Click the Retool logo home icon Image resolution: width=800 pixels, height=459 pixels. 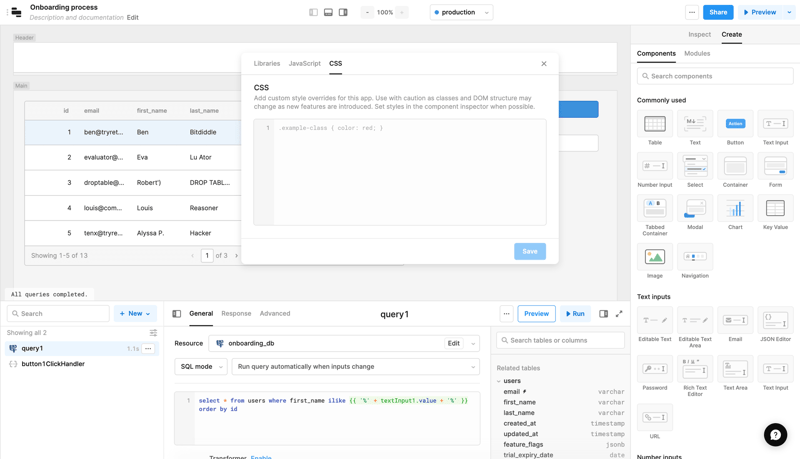click(x=17, y=12)
